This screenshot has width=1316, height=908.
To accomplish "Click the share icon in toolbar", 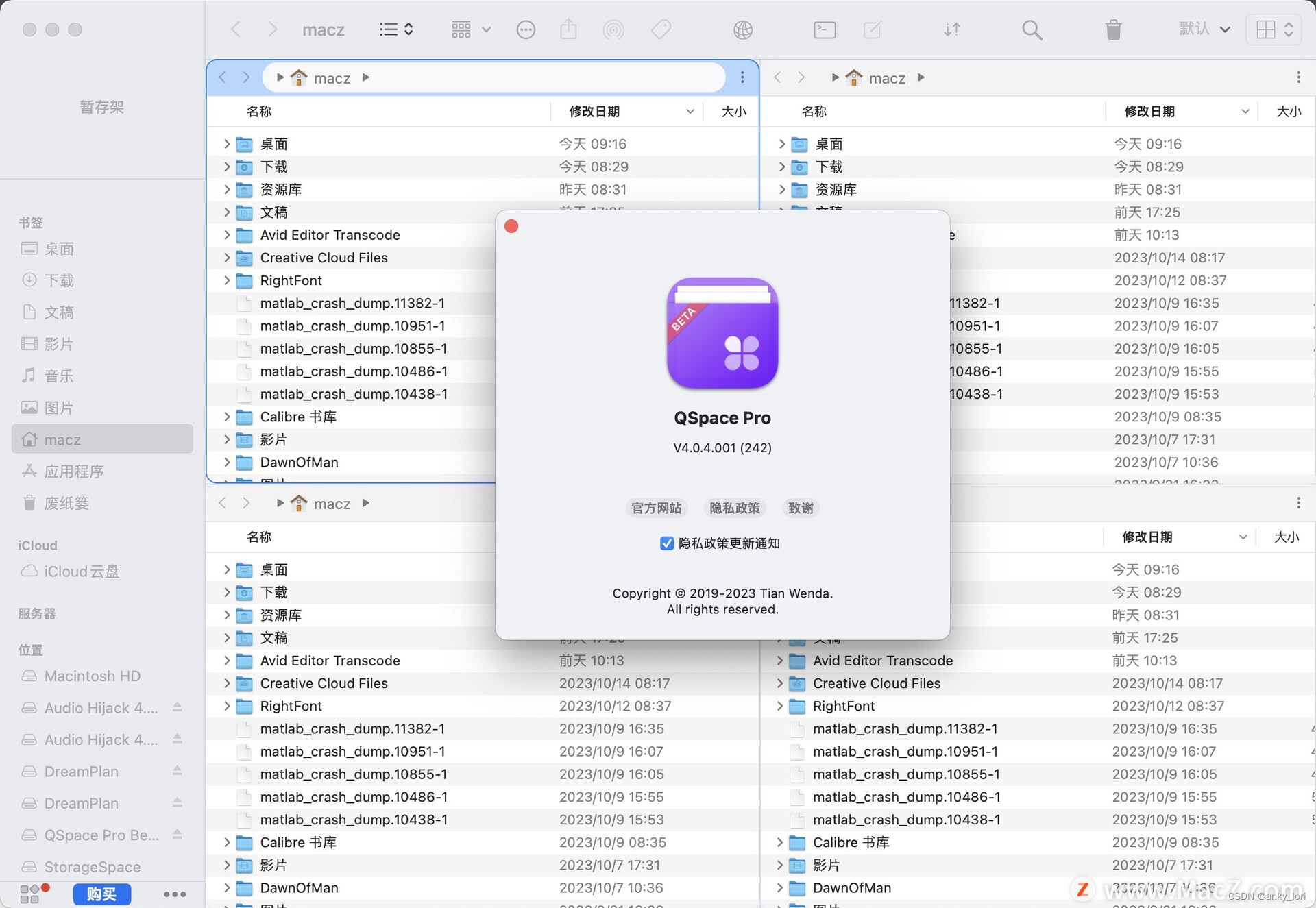I will tap(568, 29).
